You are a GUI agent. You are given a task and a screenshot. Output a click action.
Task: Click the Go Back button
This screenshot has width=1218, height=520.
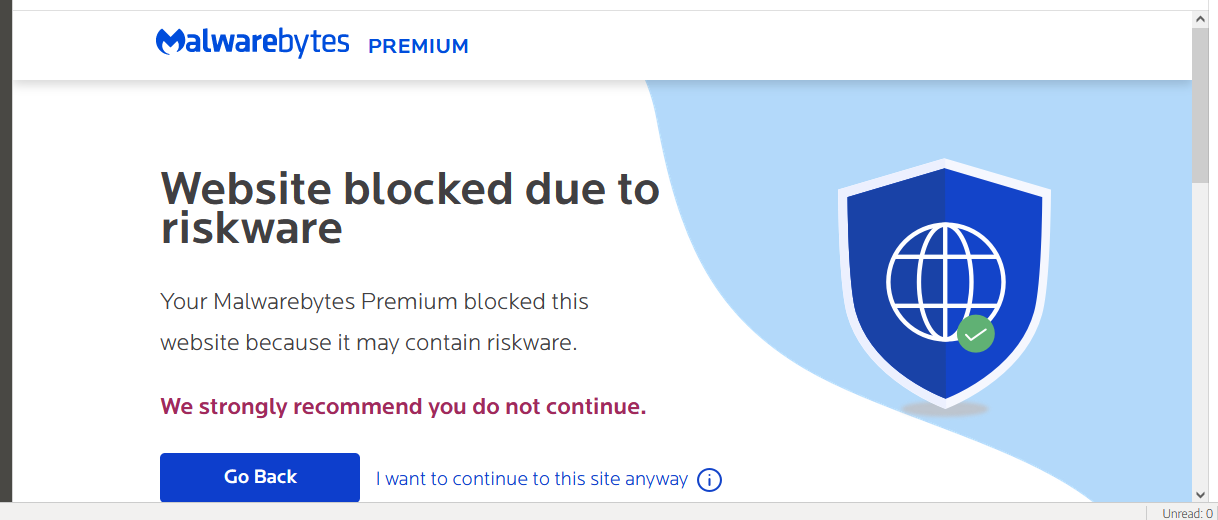coord(260,477)
